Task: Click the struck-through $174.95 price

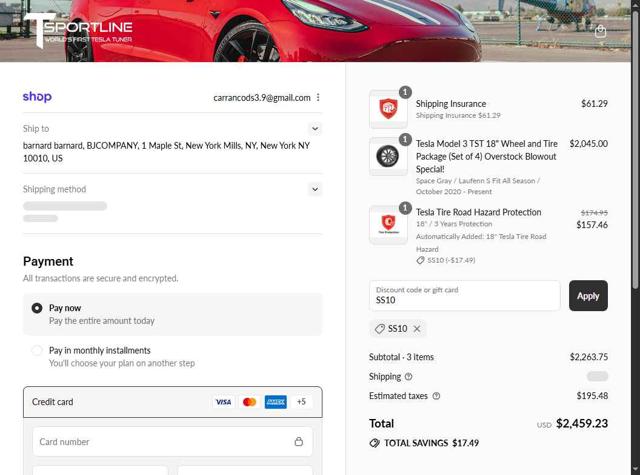Action: tap(594, 213)
